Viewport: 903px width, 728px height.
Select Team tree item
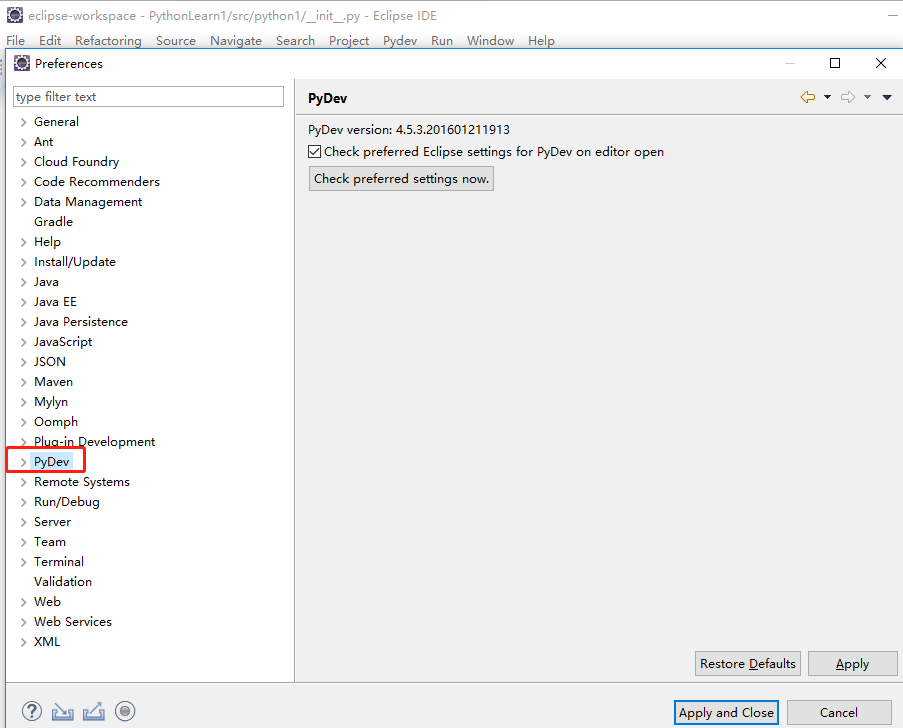pyautogui.click(x=50, y=541)
